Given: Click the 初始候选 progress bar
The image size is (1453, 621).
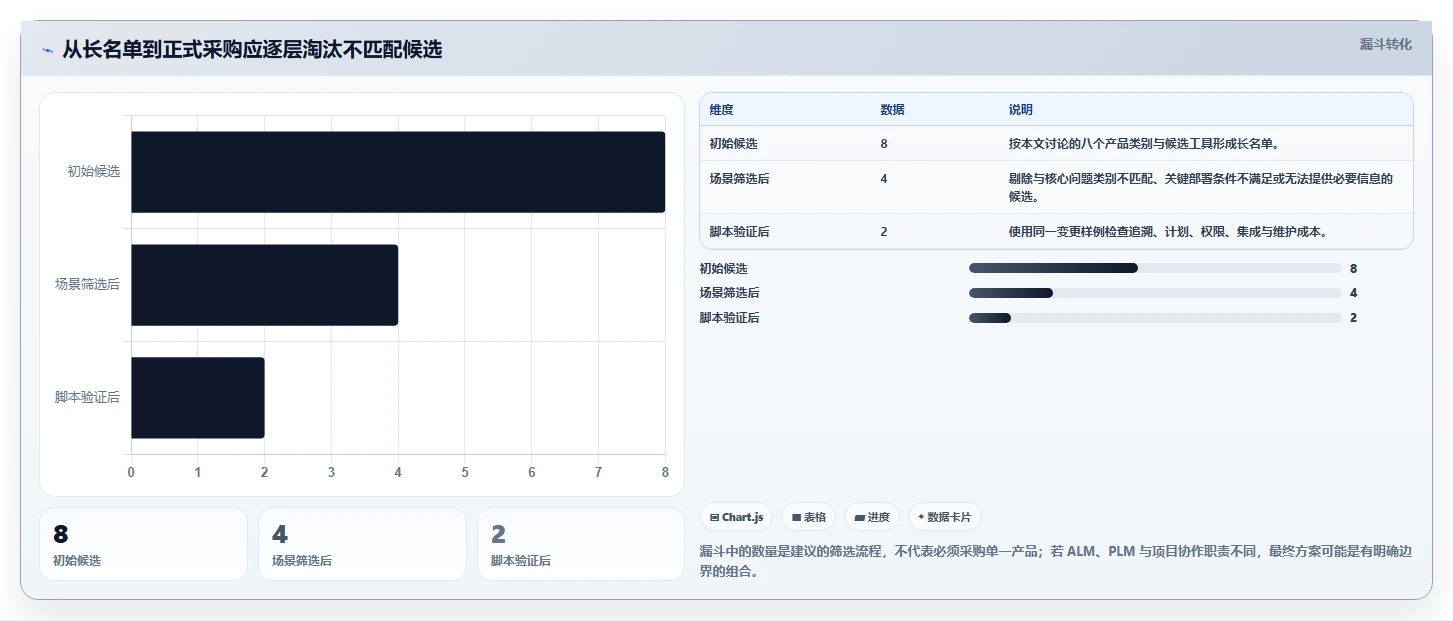Looking at the screenshot, I should 1155,268.
